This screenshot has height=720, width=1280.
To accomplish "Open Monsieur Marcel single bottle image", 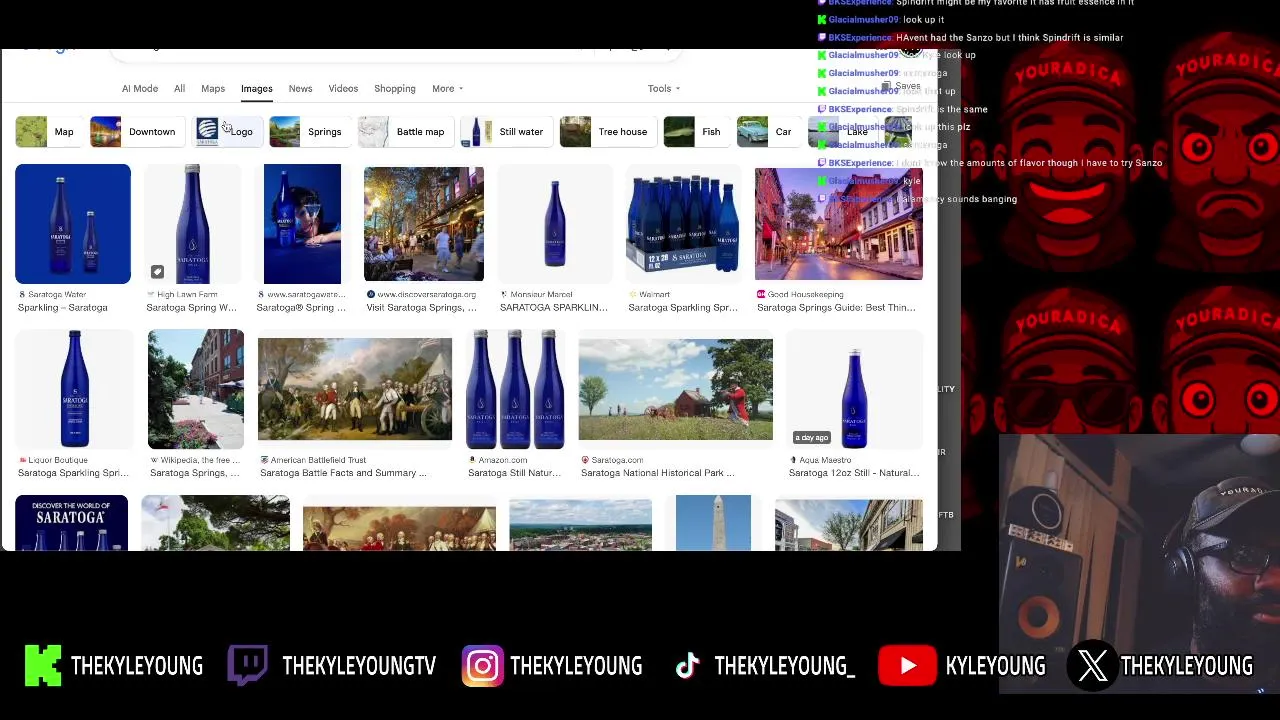I will 555,224.
